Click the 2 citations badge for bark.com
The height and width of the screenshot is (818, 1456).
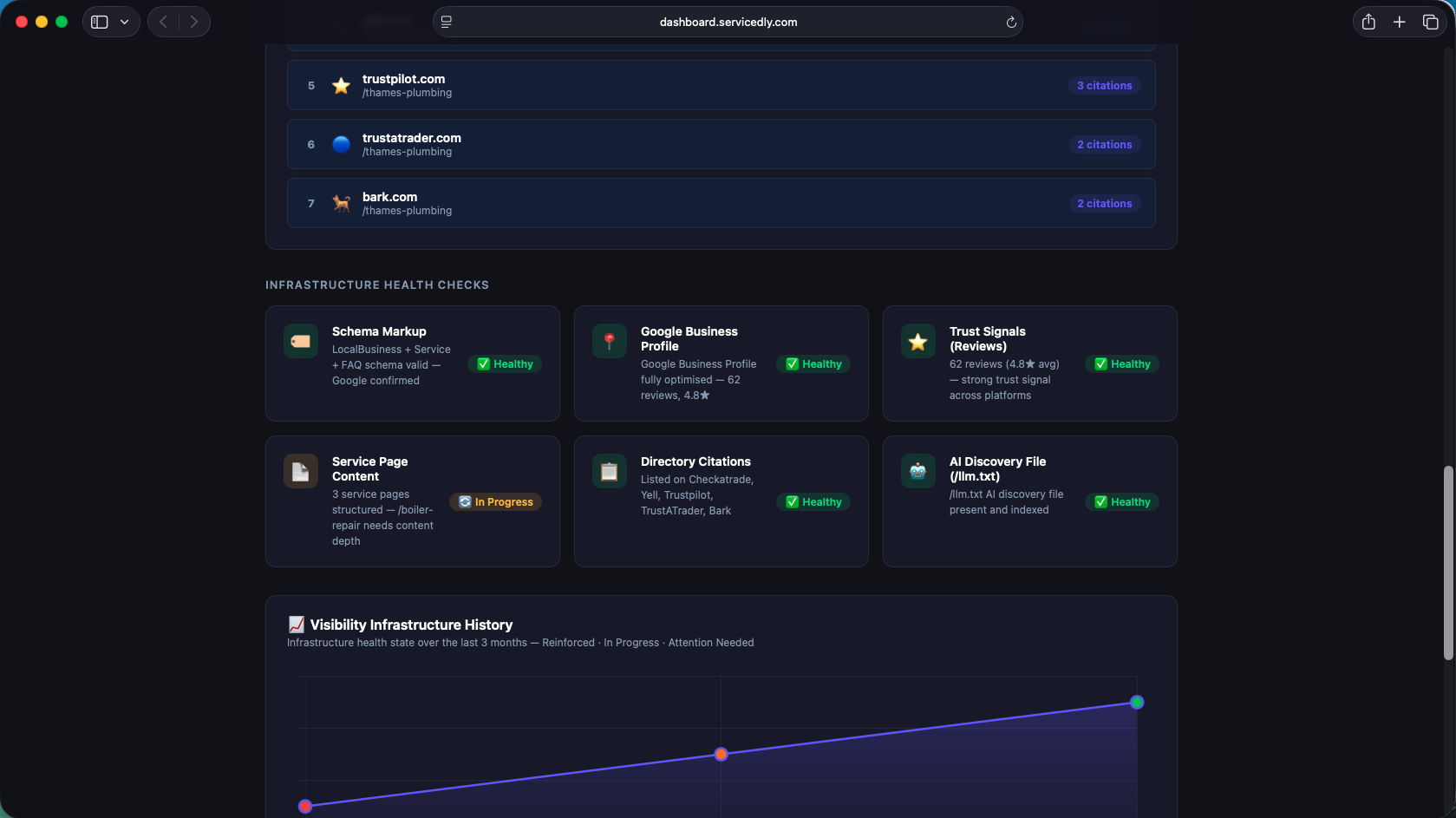click(1104, 204)
